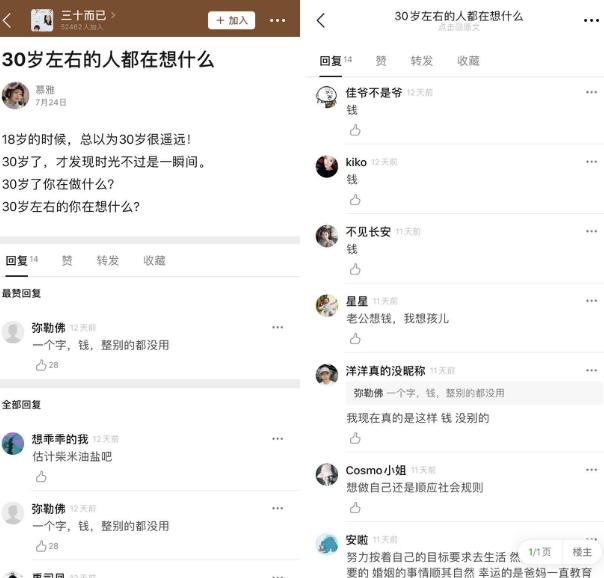Switch to 收藏 tab in left panel
The width and height of the screenshot is (604, 578).
pyautogui.click(x=154, y=261)
